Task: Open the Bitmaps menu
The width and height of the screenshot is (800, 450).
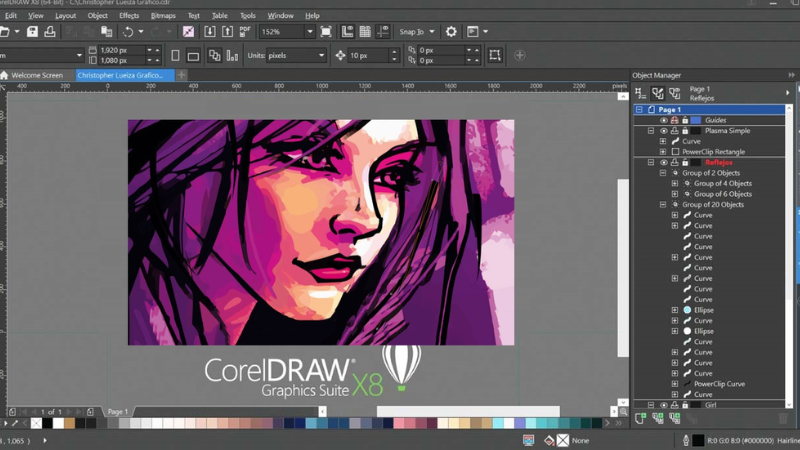Action: [x=163, y=16]
